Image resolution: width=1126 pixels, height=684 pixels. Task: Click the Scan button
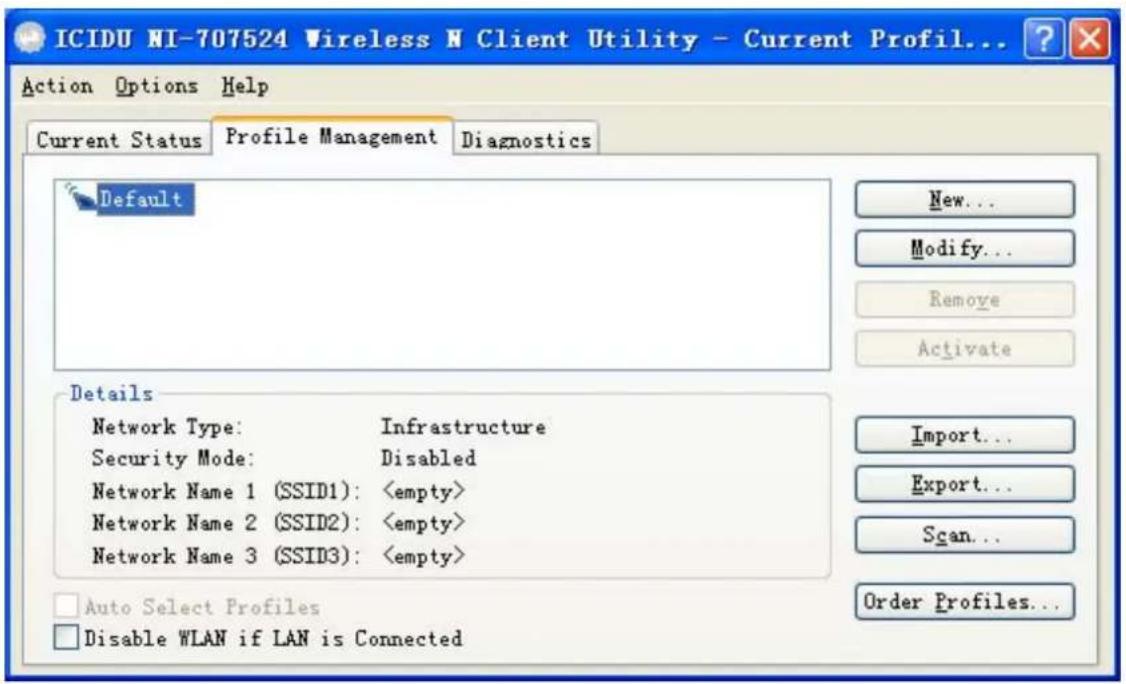pos(964,535)
